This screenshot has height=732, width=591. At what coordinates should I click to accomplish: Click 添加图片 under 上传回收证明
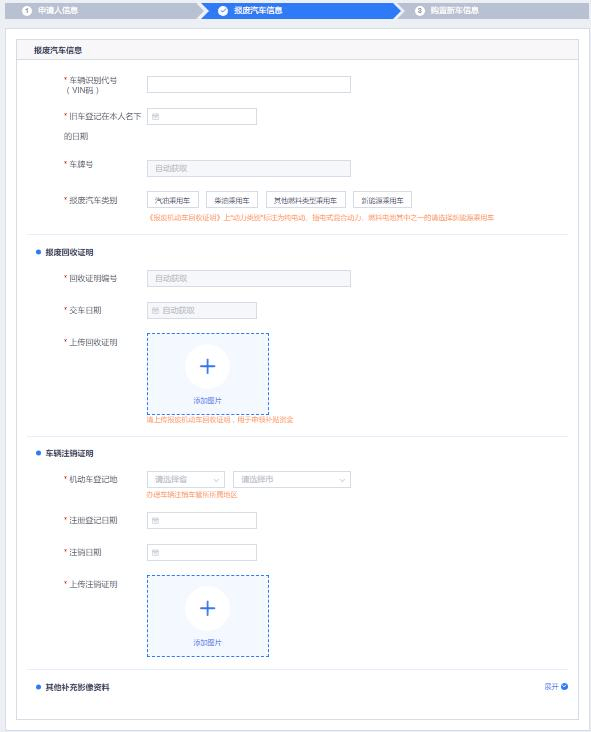pyautogui.click(x=207, y=401)
